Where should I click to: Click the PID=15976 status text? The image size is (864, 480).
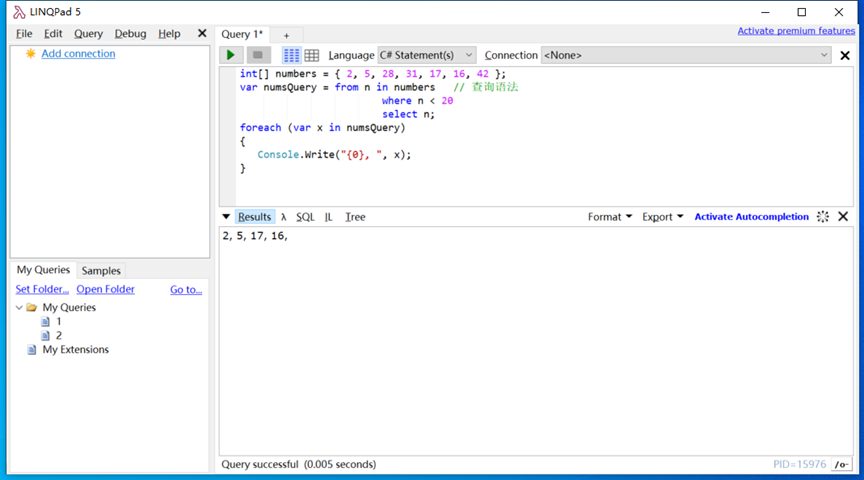coord(800,465)
